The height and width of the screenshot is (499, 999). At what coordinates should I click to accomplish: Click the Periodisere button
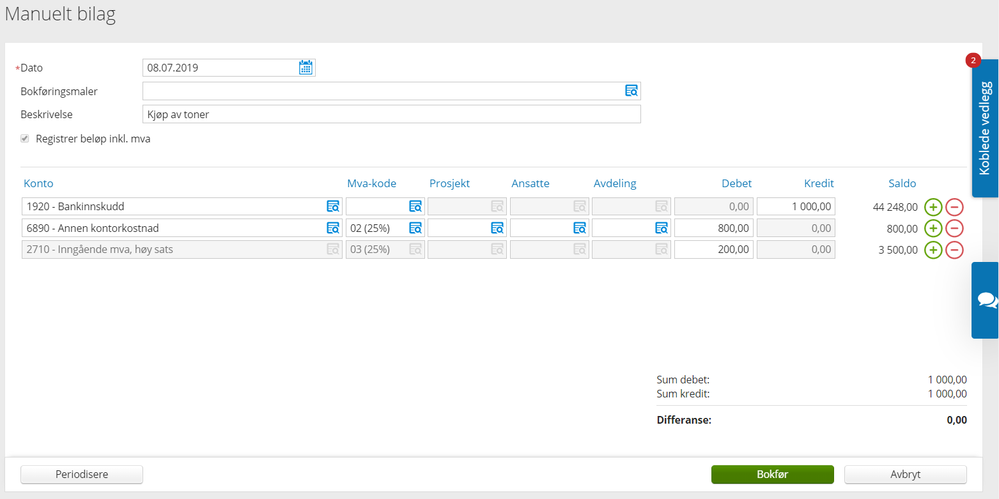82,474
